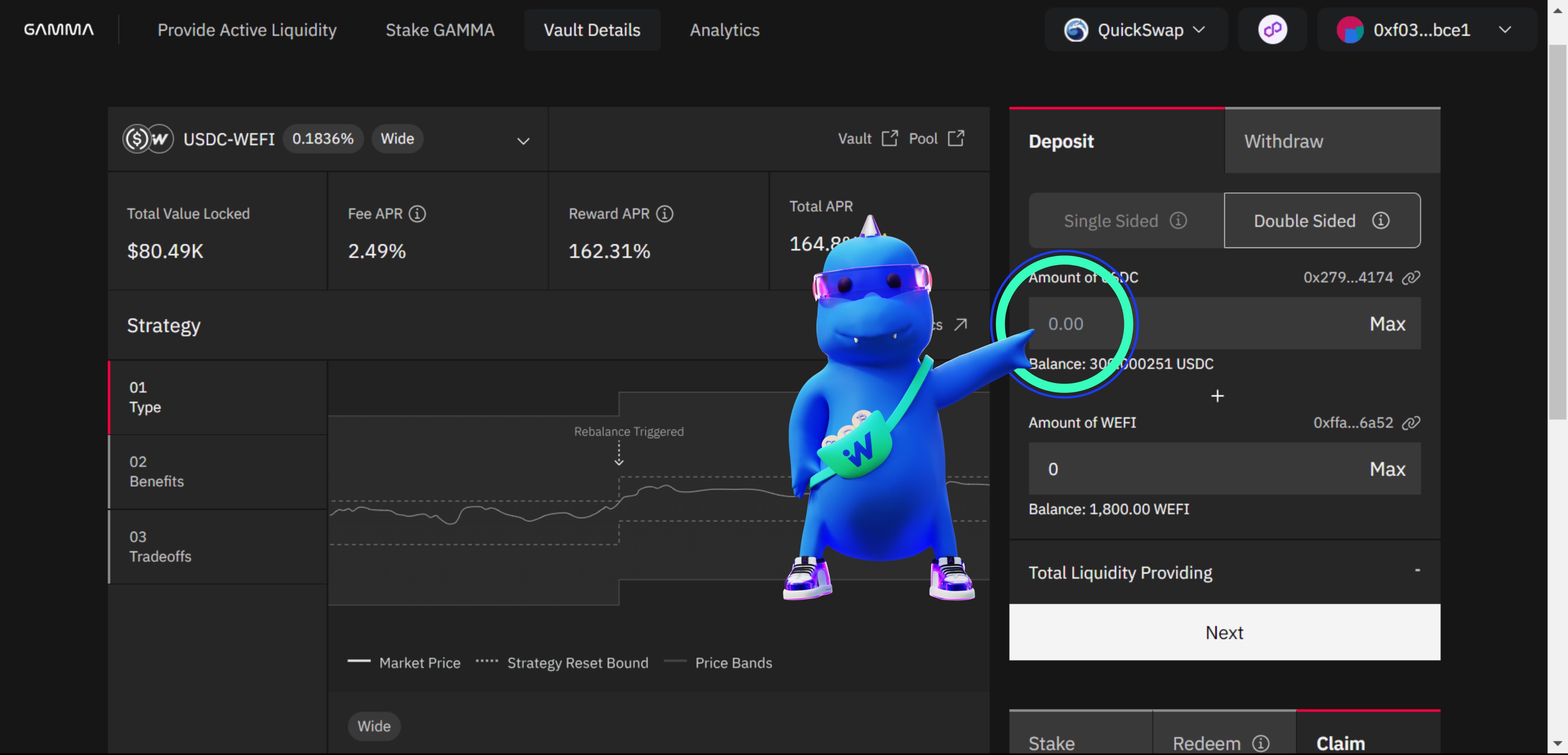The image size is (1568, 755).
Task: Select the 01 Type strategy step
Action: [x=218, y=397]
